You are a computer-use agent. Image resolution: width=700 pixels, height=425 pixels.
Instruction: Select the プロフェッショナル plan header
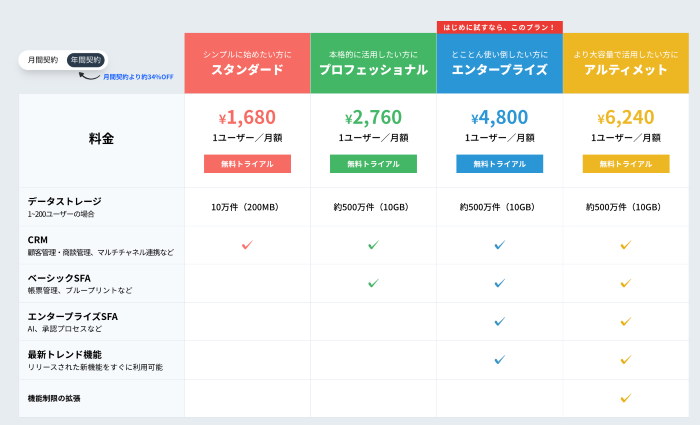[373, 63]
